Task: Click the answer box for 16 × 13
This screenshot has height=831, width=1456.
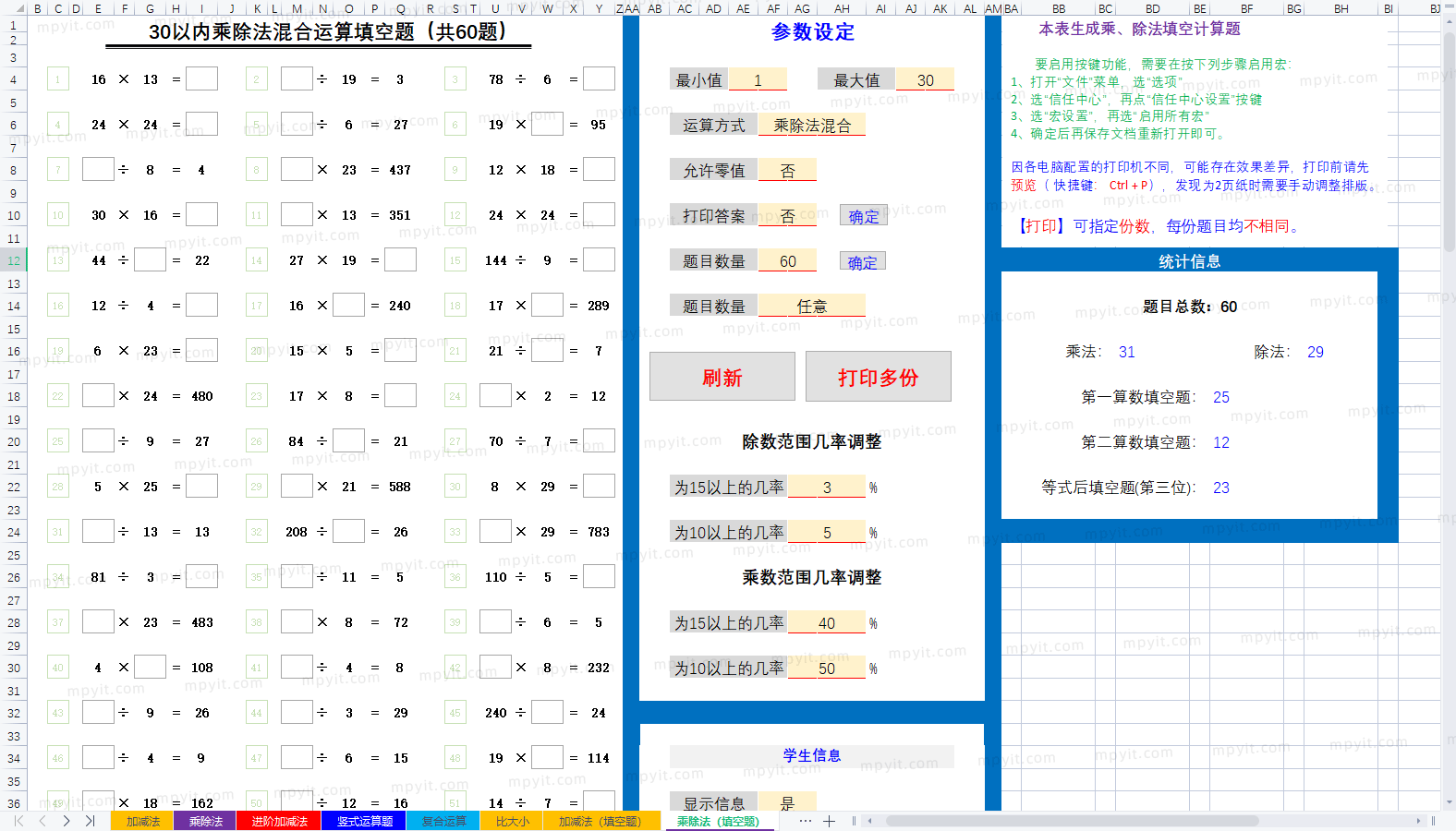Action: coord(201,78)
